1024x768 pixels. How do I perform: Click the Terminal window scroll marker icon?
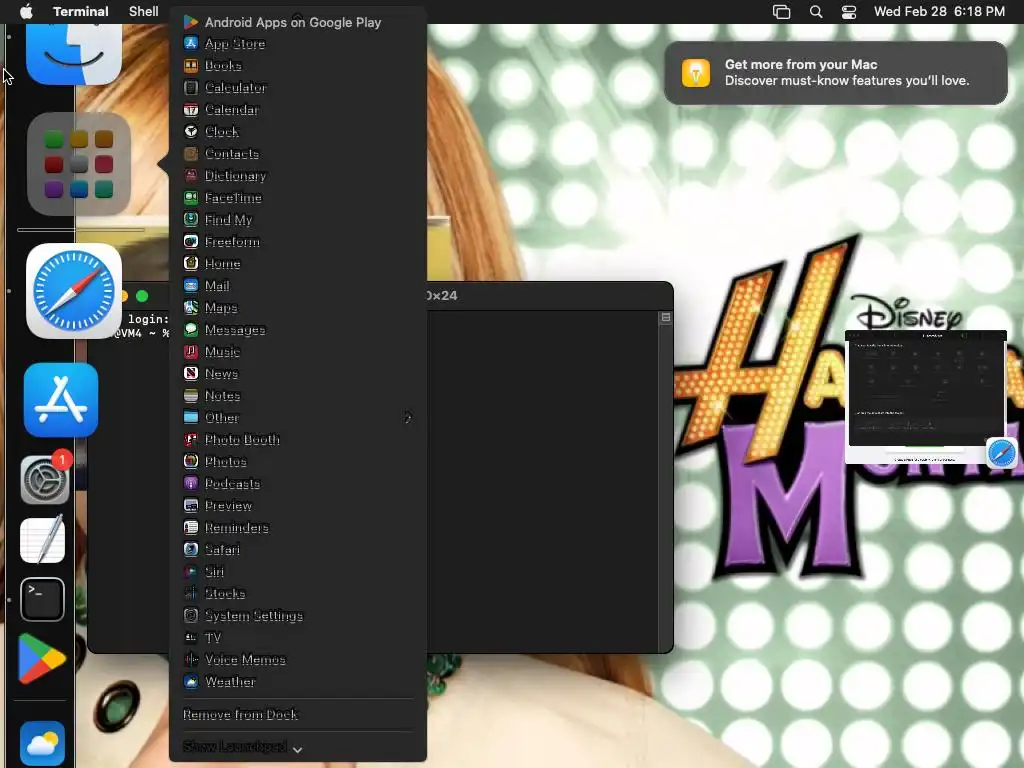click(665, 317)
